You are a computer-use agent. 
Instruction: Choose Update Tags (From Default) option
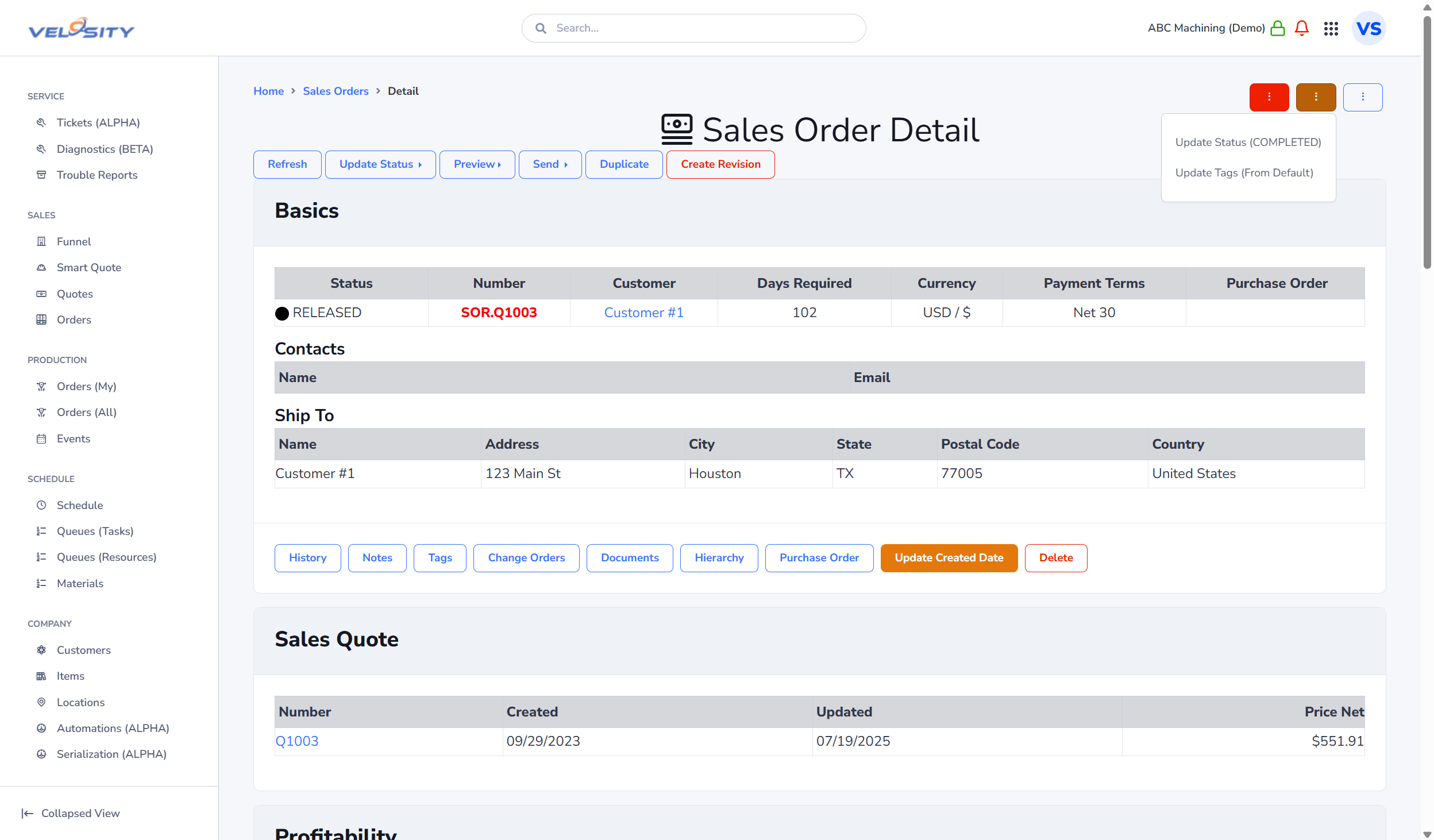click(x=1244, y=173)
